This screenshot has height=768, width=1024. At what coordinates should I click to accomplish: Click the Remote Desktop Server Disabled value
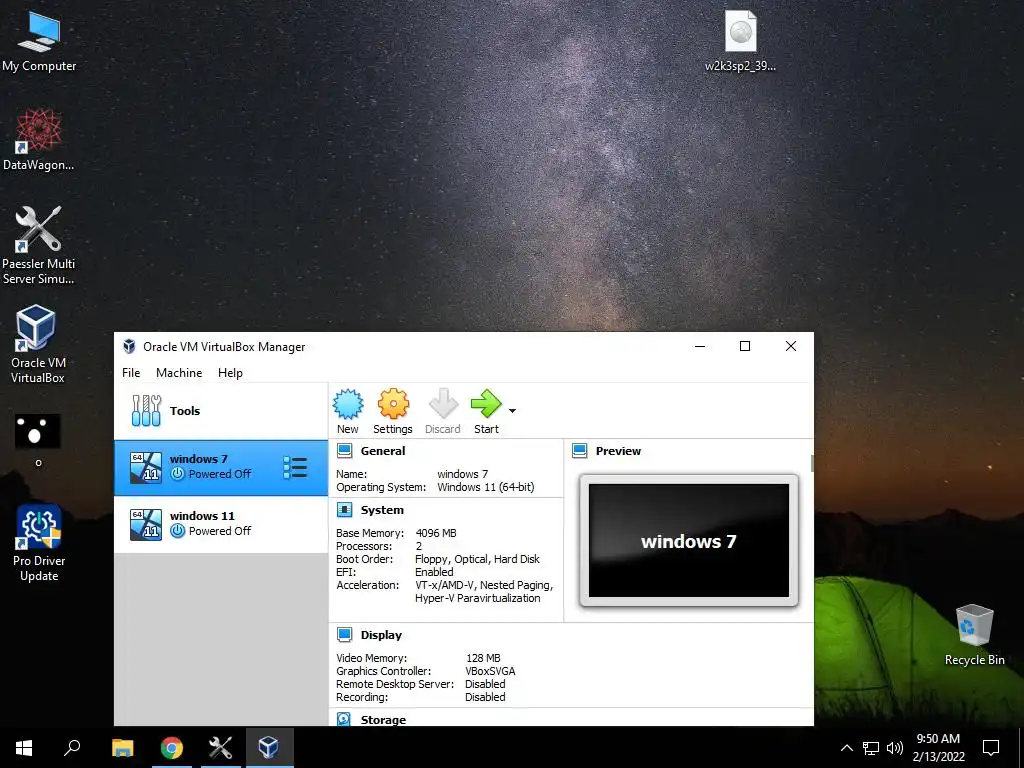coord(485,684)
